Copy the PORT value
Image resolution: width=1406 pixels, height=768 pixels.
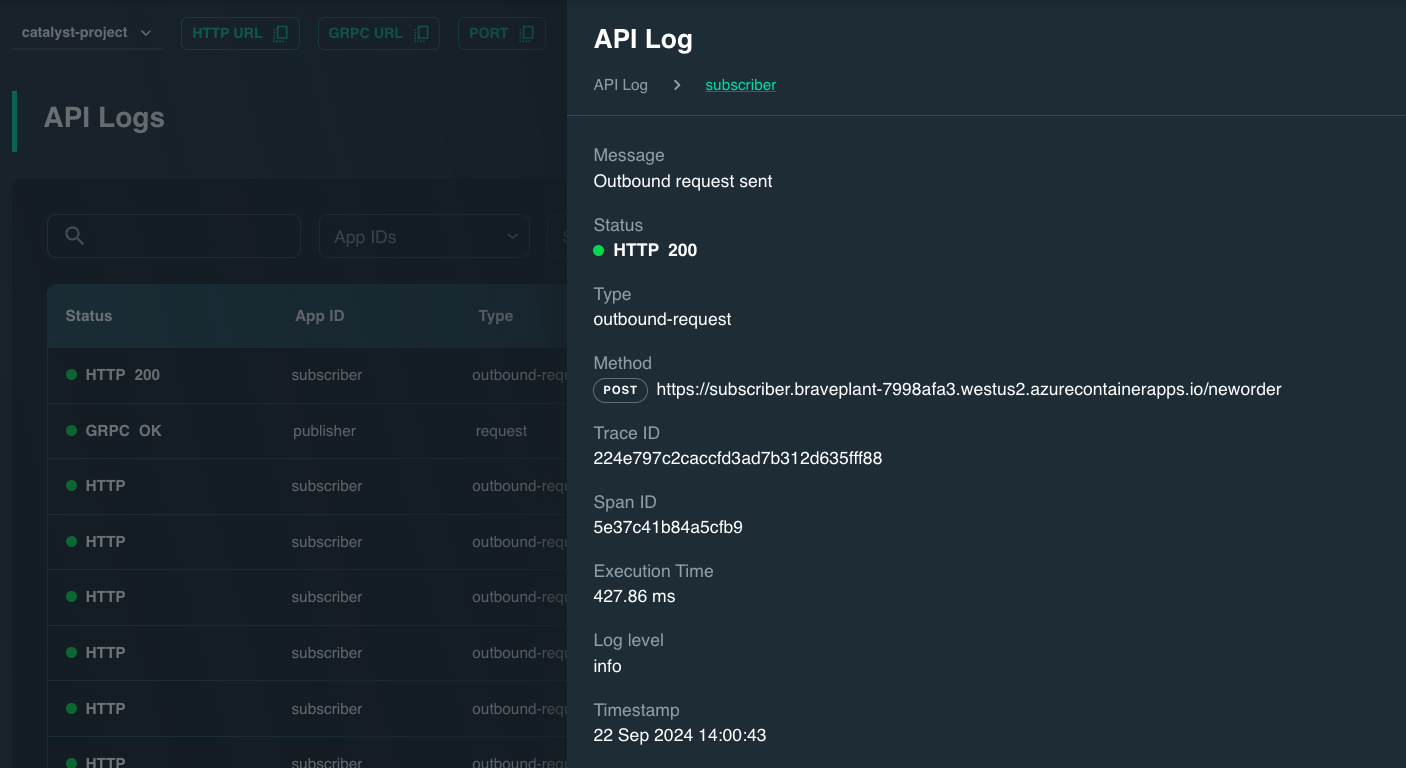click(502, 33)
